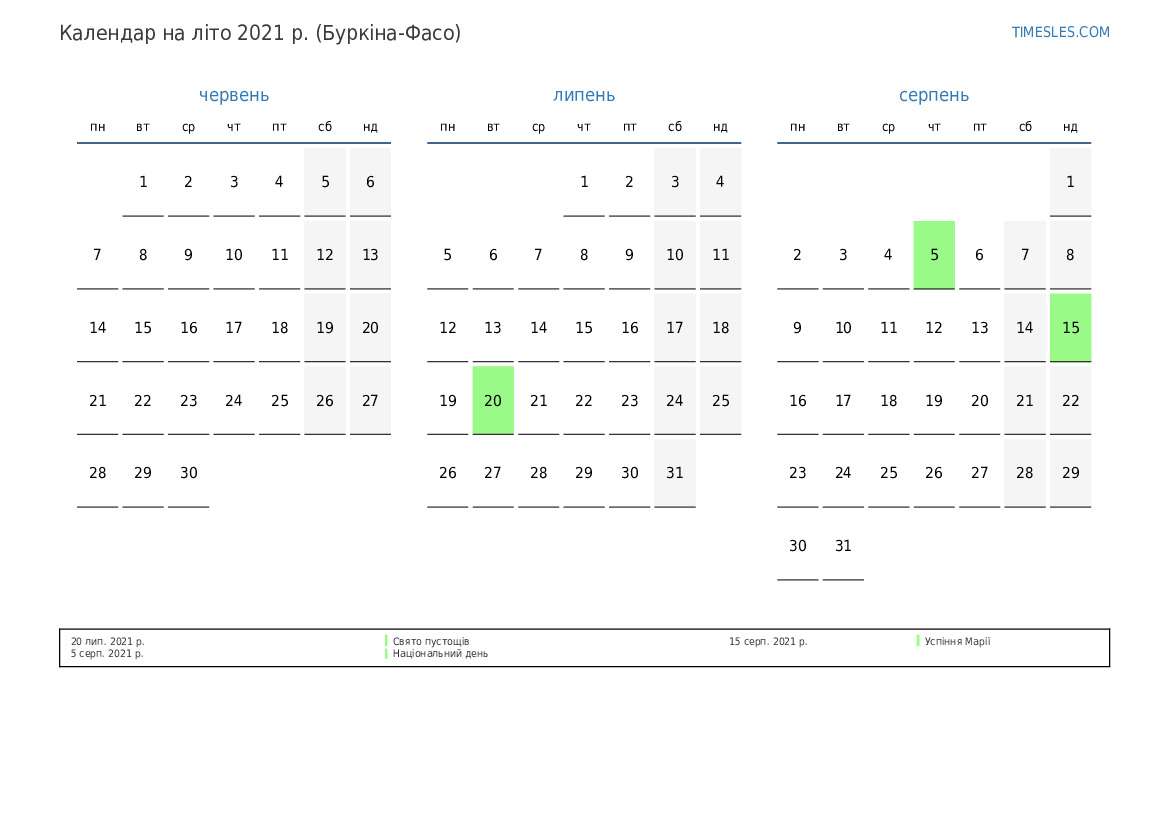This screenshot has height=827, width=1169.
Task: Click the Успіння Марії legend entry
Action: (x=957, y=641)
